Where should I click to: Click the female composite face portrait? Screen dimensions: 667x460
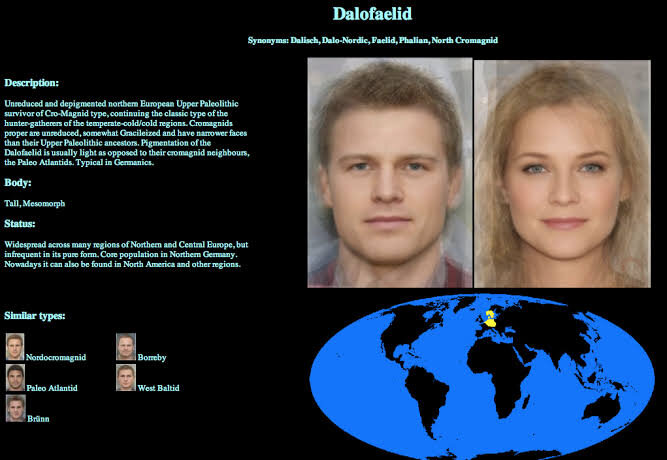[x=562, y=174]
